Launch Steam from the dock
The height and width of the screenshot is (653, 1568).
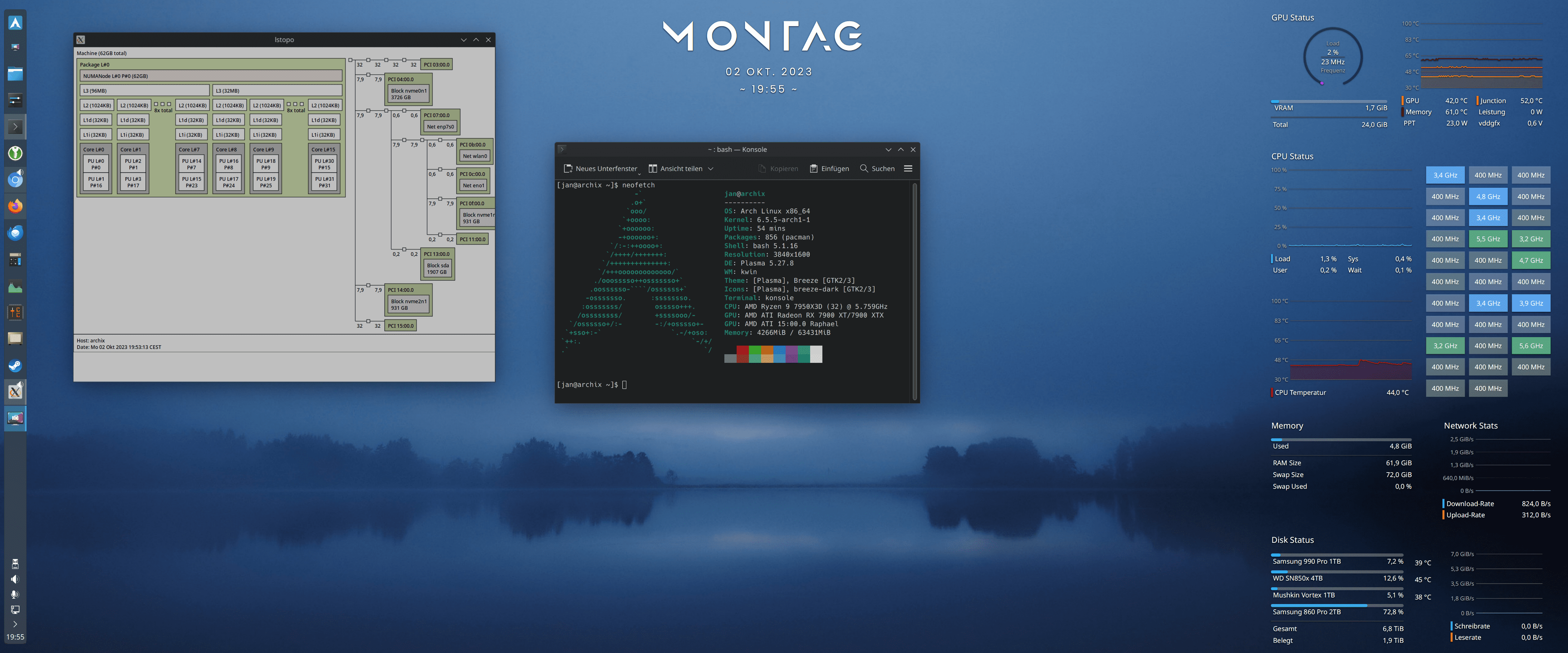click(x=15, y=365)
